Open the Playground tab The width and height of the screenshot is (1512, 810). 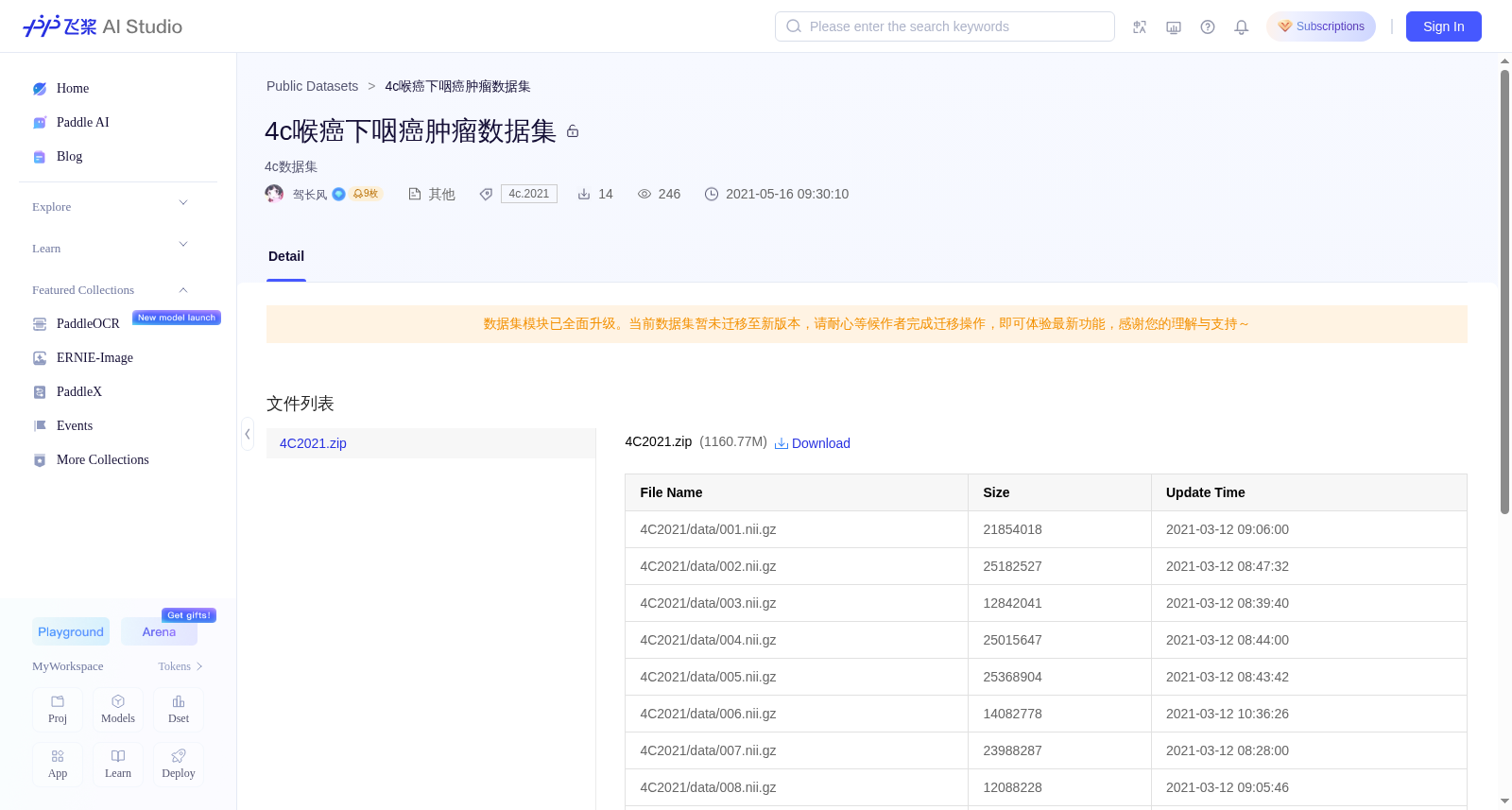pos(71,631)
